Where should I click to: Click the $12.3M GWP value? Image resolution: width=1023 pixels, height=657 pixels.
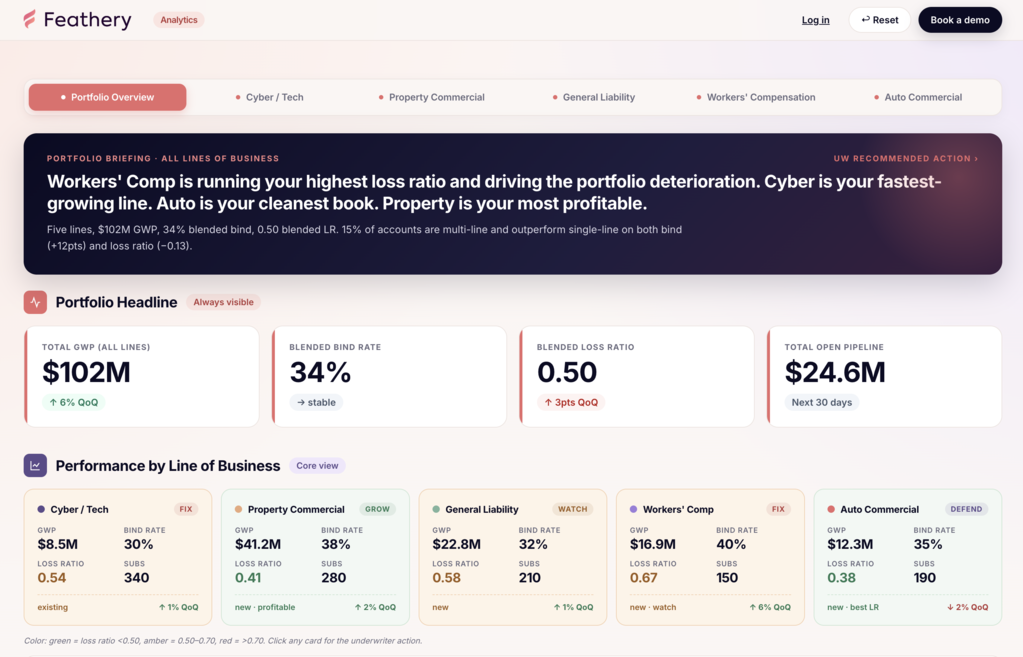(x=850, y=545)
